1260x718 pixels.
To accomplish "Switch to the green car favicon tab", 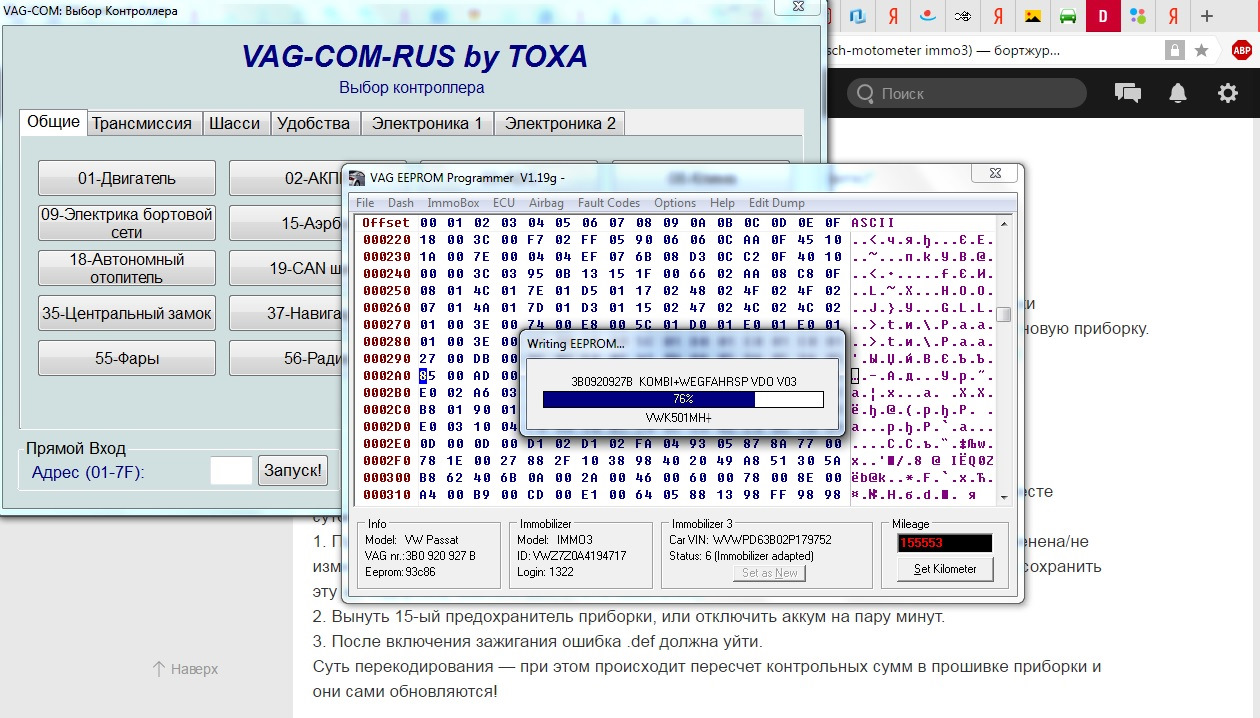I will coord(1067,16).
